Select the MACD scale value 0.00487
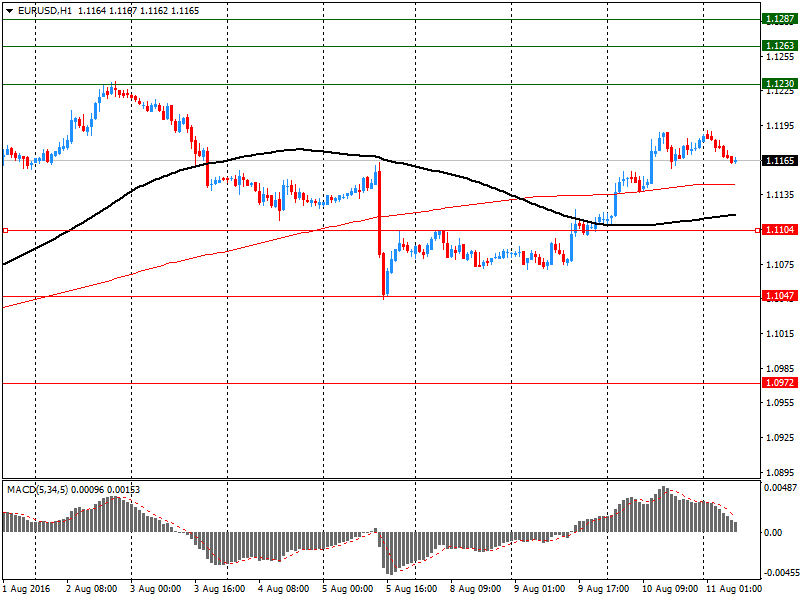The width and height of the screenshot is (800, 600). click(x=780, y=488)
